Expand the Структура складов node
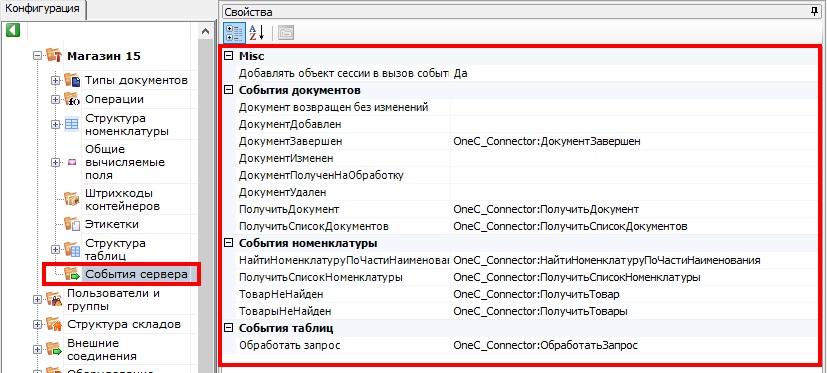 click(37, 324)
